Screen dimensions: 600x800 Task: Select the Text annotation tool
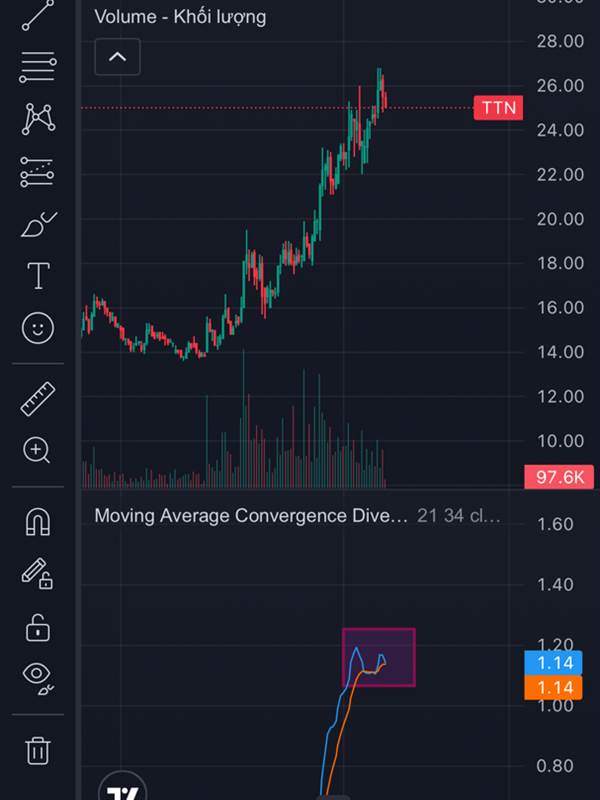(x=38, y=276)
